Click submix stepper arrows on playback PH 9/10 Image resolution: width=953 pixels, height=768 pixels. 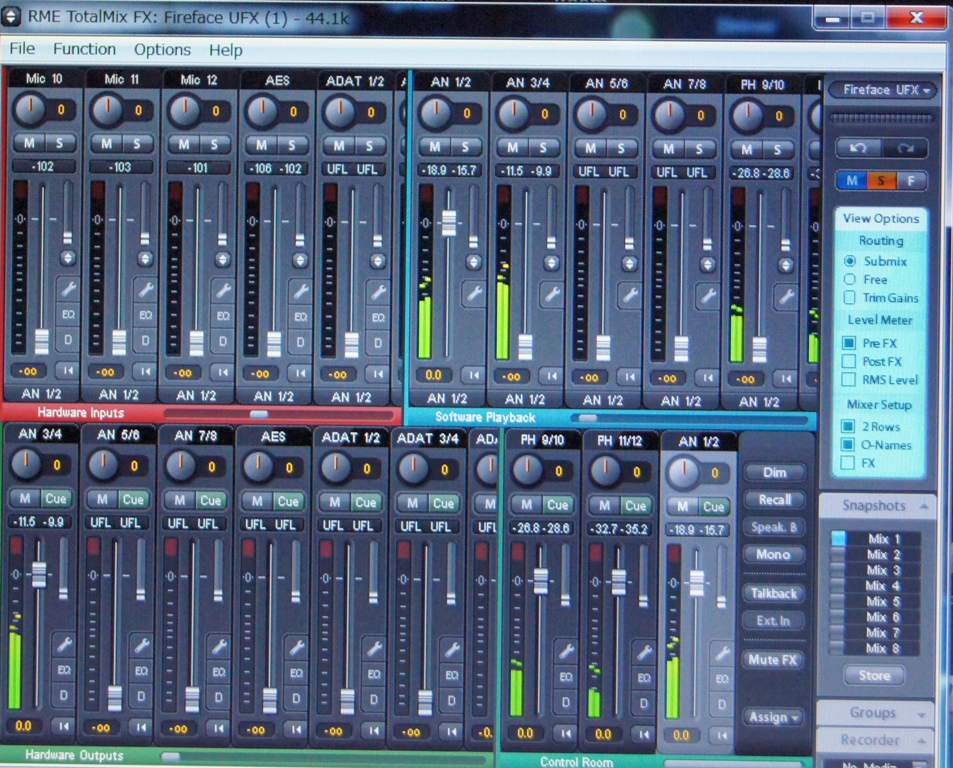(786, 266)
